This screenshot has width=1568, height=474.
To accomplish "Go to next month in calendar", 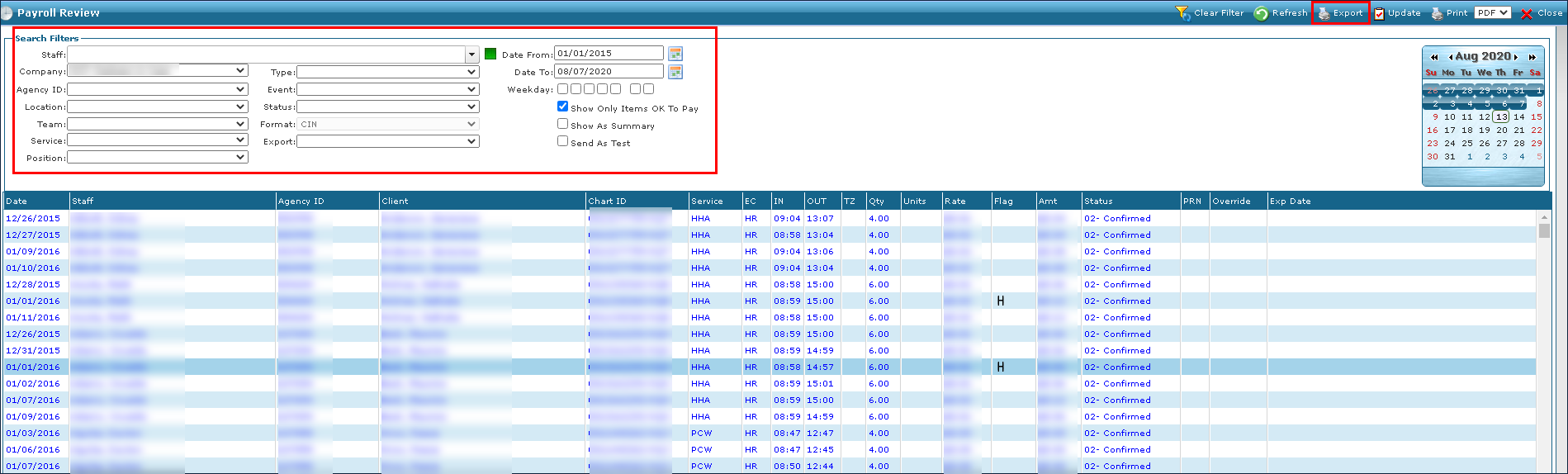I will pos(1516,57).
